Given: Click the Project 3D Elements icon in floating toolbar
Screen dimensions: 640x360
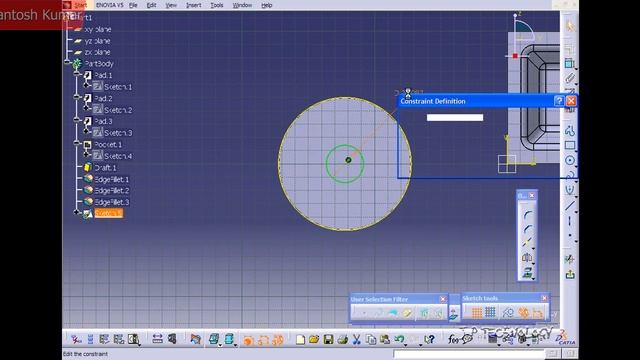Looking at the screenshot, I should tap(527, 273).
